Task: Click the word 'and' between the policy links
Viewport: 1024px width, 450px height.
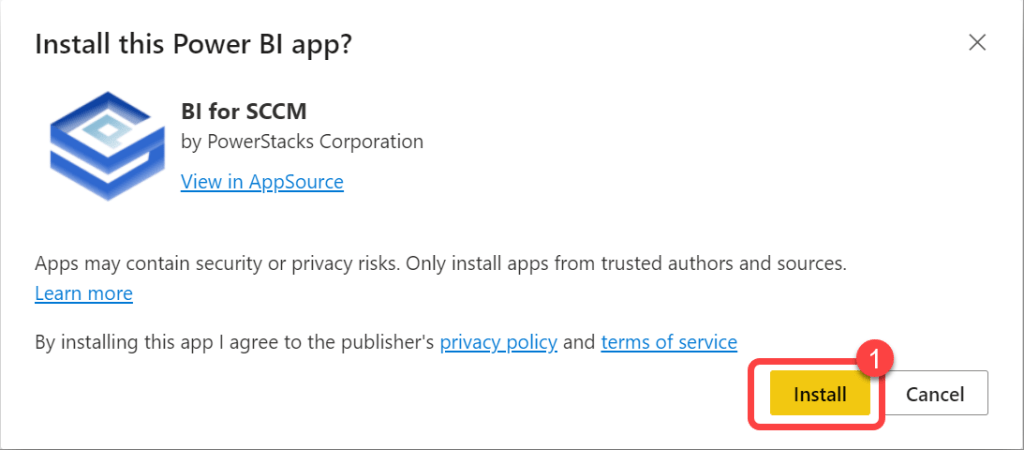Action: pyautogui.click(x=579, y=342)
